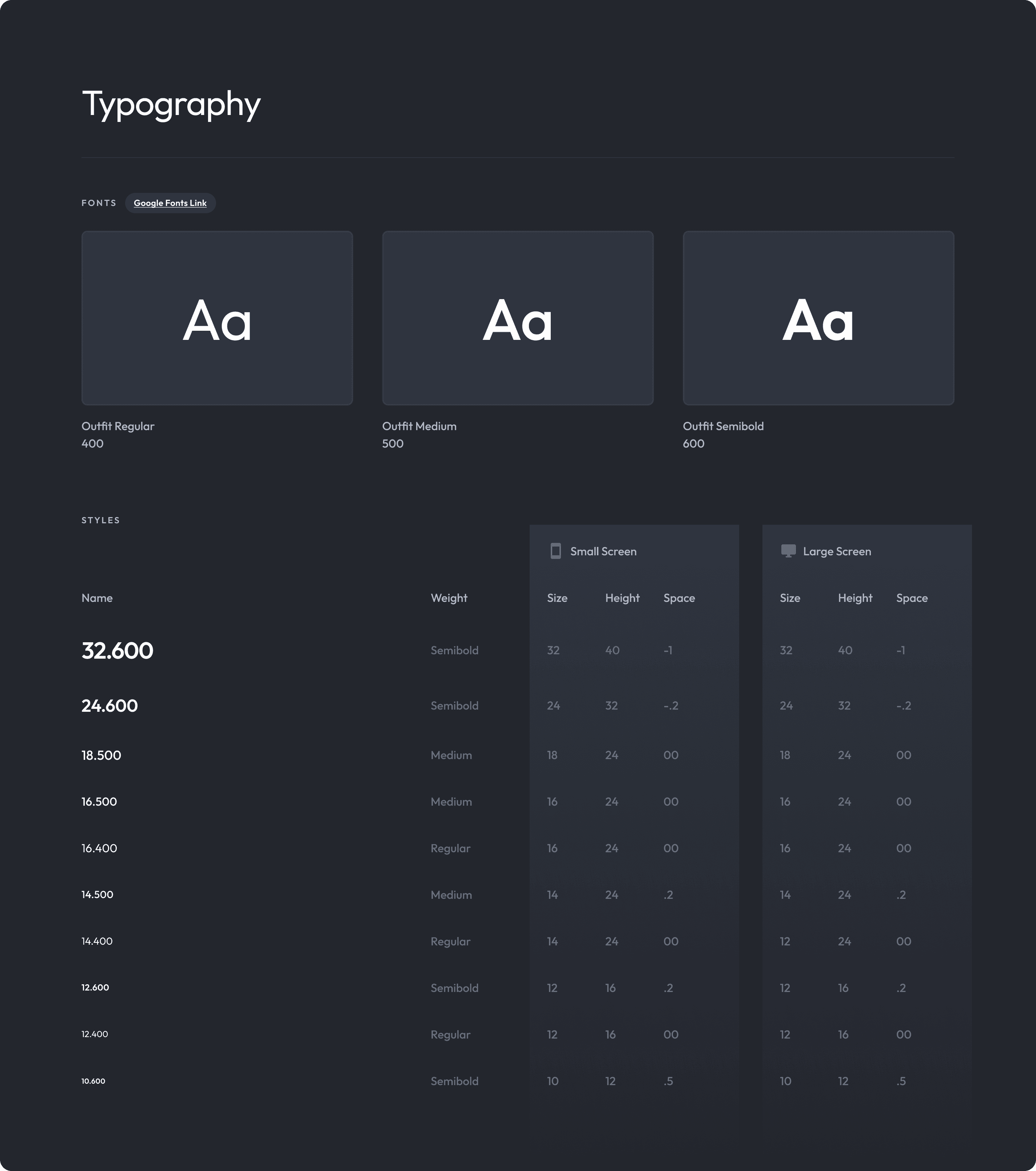Click the Weight column header

449,598
